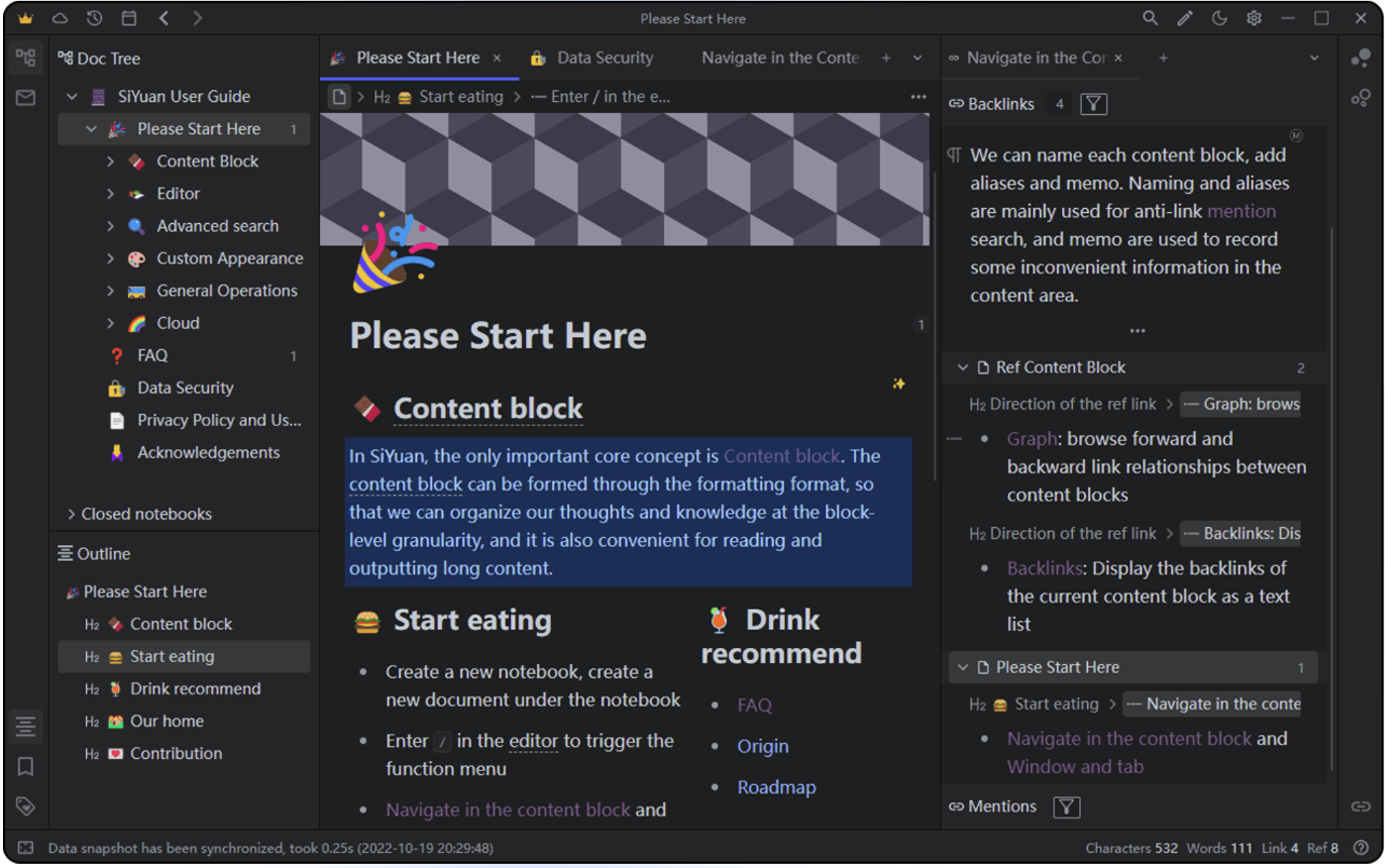Jump to Contribution heading in outline
Viewport: 1385px width, 868px height.
click(184, 753)
